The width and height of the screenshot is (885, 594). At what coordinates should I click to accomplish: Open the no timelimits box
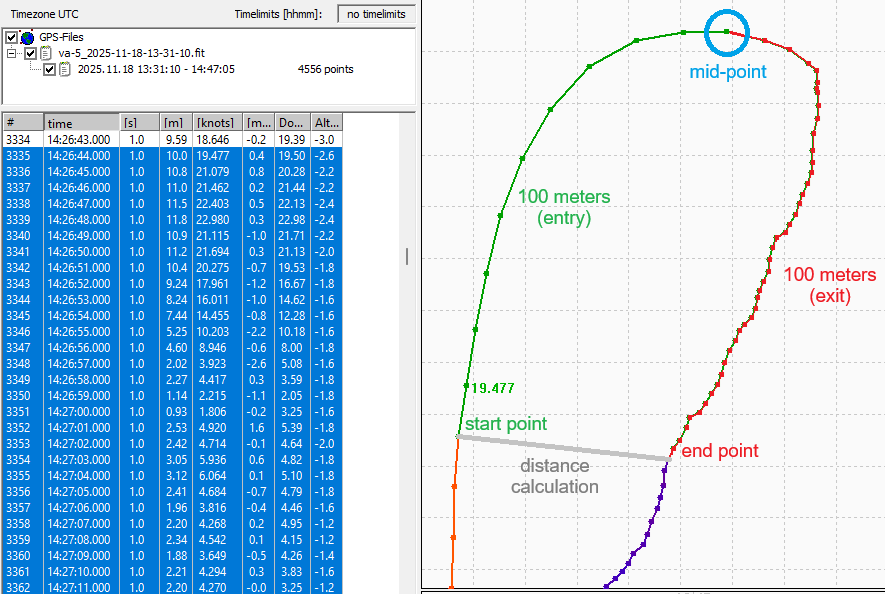pyautogui.click(x=377, y=14)
